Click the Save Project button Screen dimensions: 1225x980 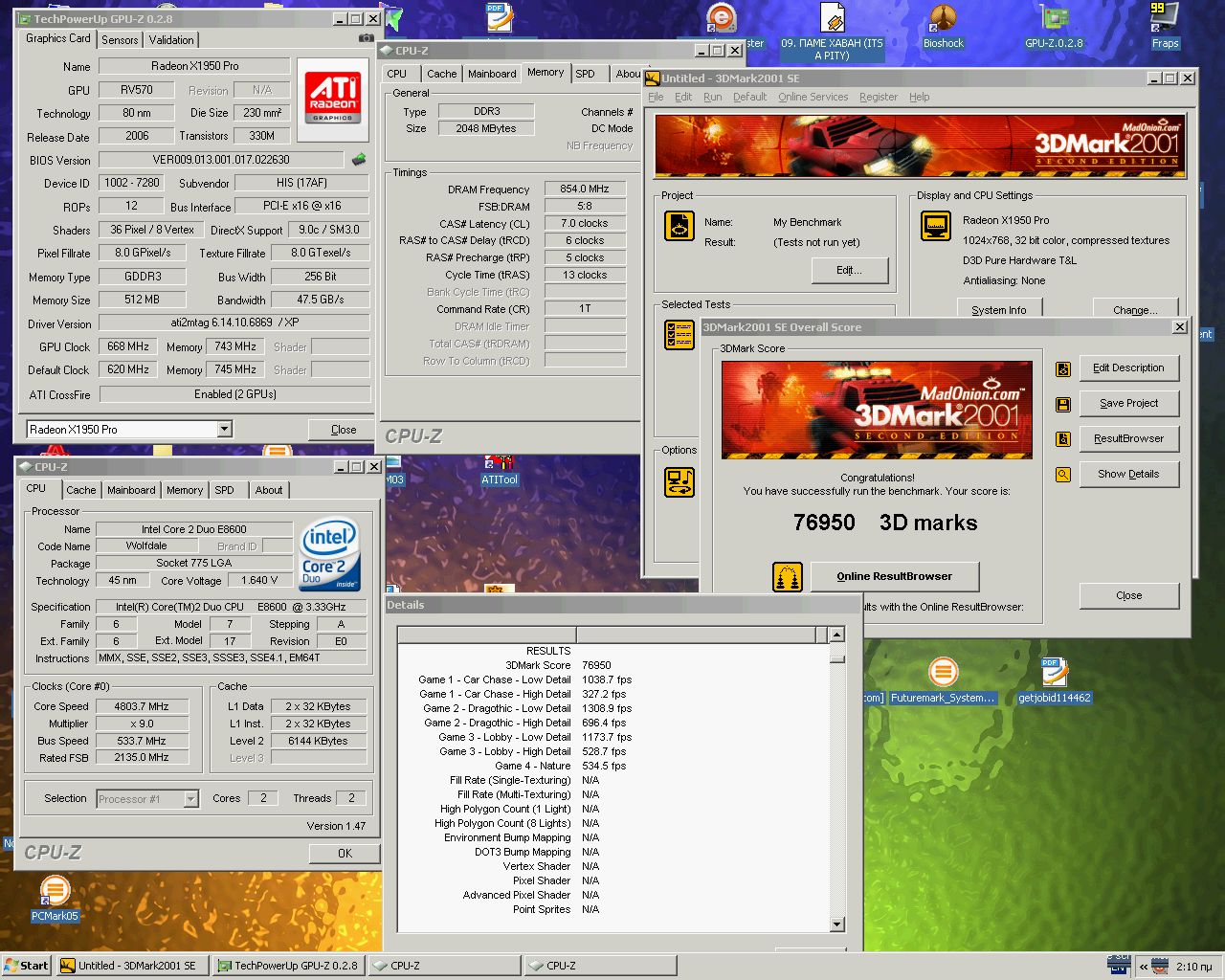[x=1128, y=404]
